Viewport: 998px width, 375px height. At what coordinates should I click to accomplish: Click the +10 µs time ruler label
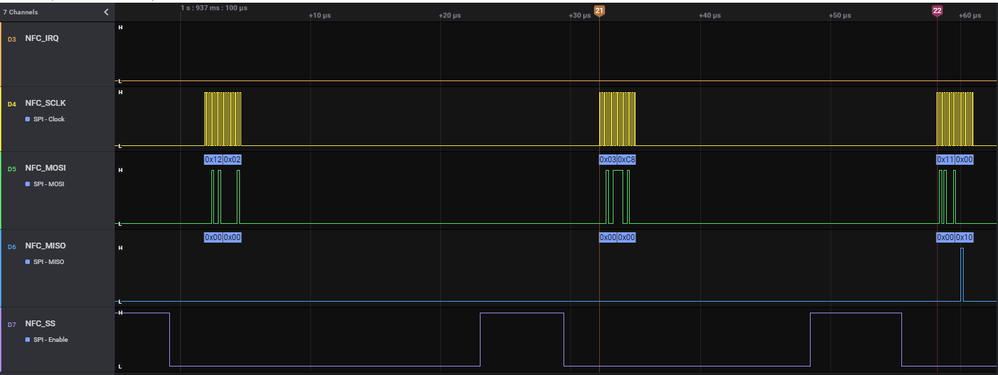320,15
